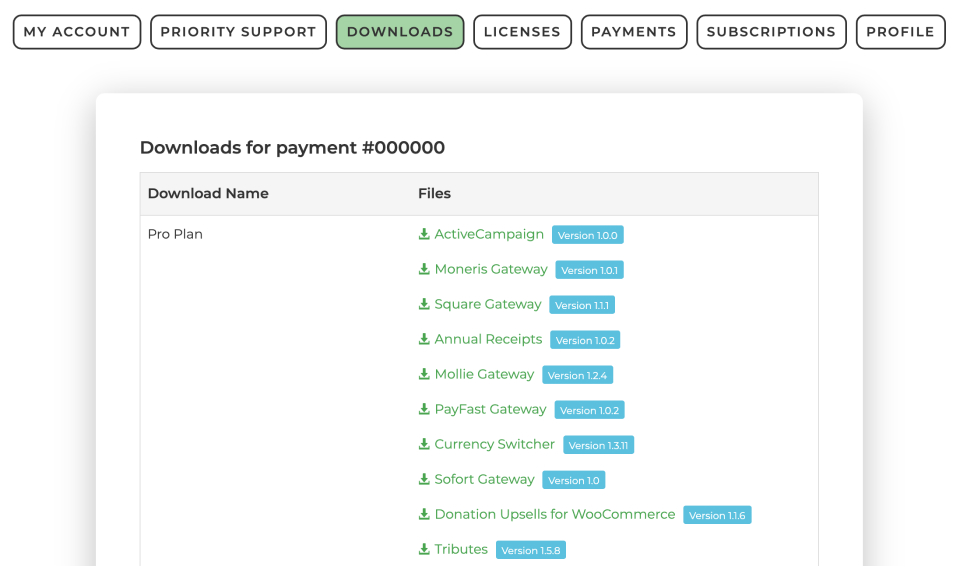Open the Profile tab

901,32
